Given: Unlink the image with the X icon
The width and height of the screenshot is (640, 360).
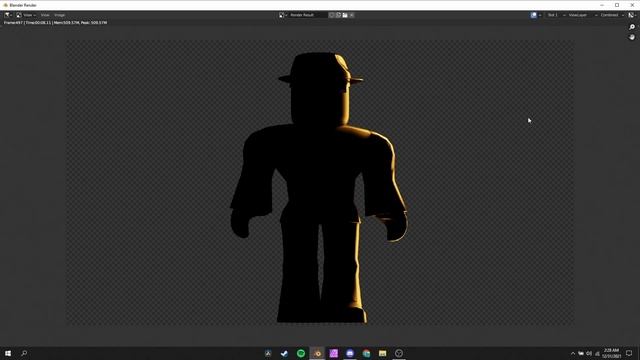Looking at the screenshot, I should point(352,15).
